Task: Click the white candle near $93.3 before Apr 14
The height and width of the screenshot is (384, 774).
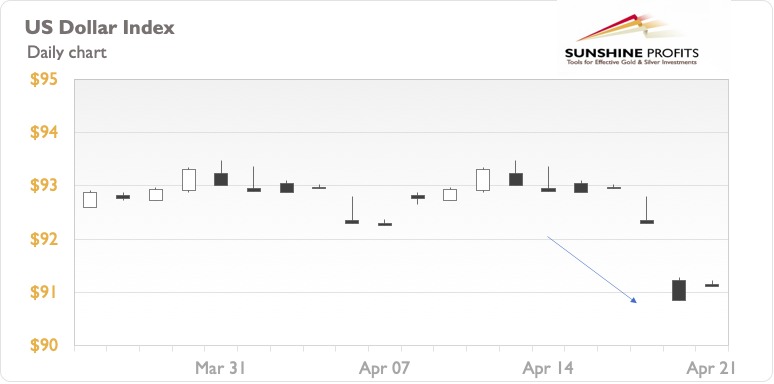Action: [x=483, y=180]
